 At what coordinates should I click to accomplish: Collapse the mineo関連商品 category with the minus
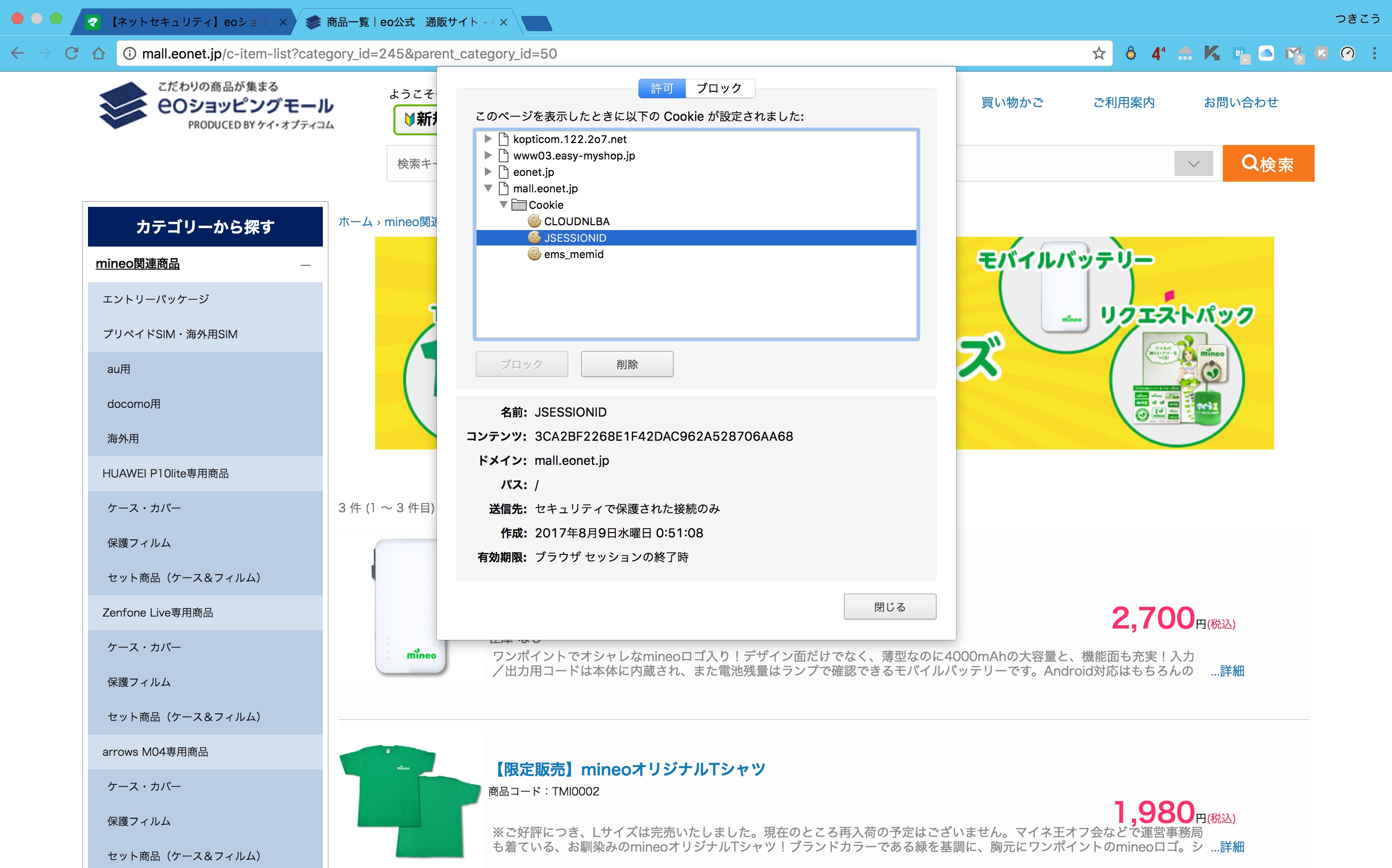coord(305,265)
